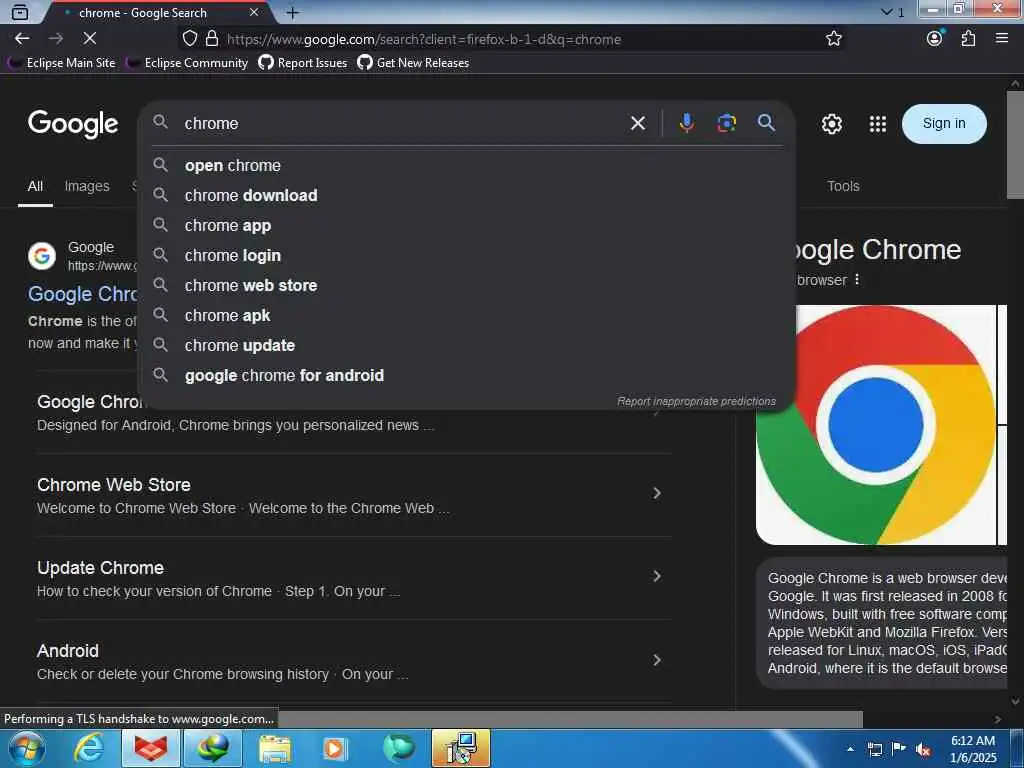Screen dimensions: 1024x768
Task: Stop loading the page with the X button
Action: [89, 39]
